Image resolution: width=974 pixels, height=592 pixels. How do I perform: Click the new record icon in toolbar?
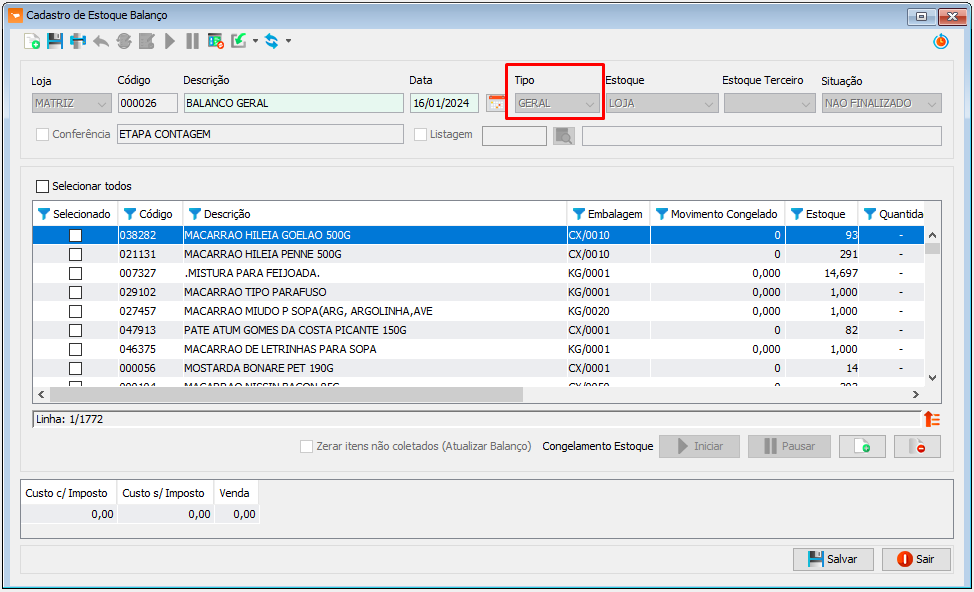[x=32, y=42]
